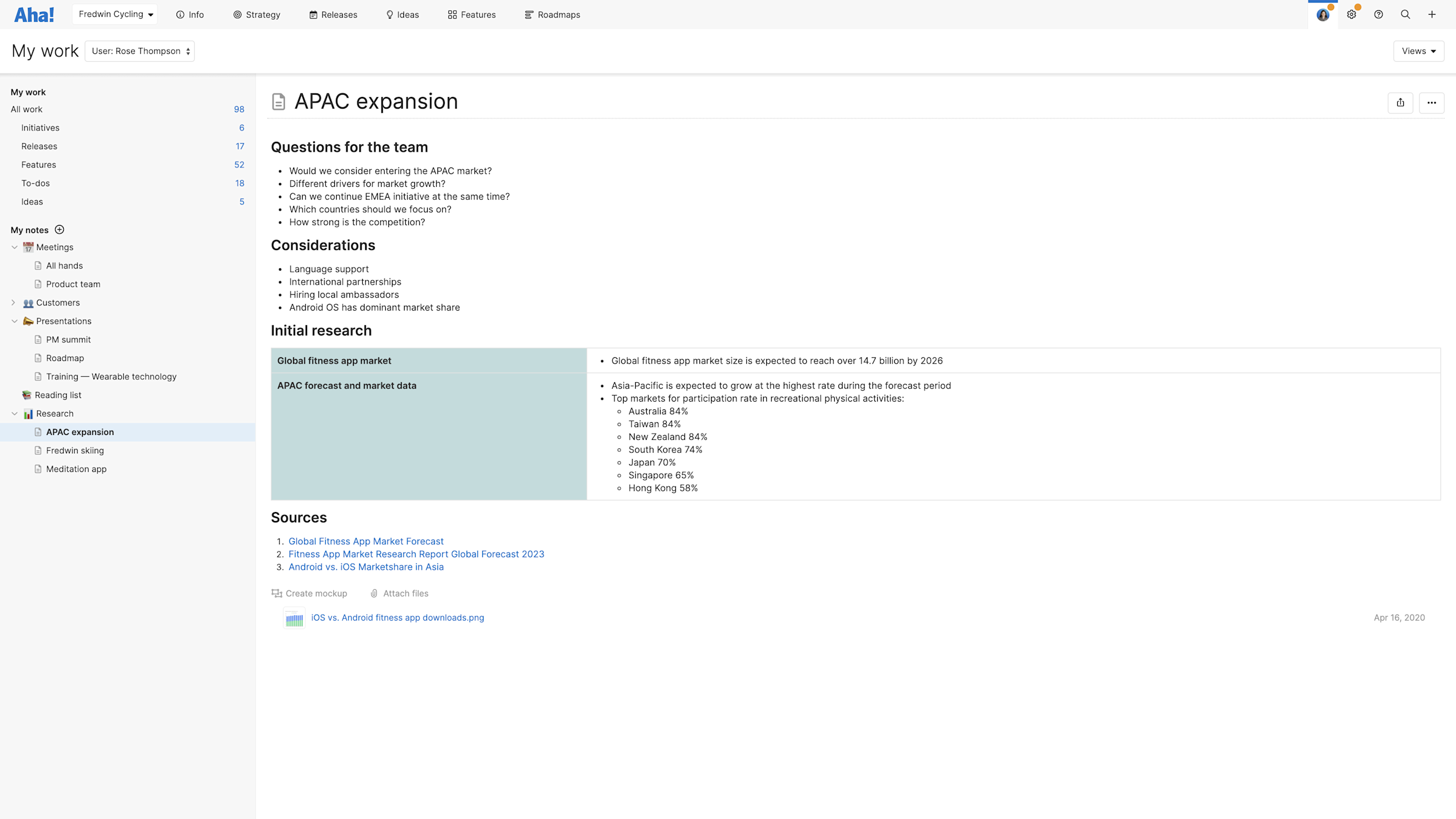Open the Fredwin Cycling workspace selector
Image resolution: width=1456 pixels, height=819 pixels.
click(115, 13)
